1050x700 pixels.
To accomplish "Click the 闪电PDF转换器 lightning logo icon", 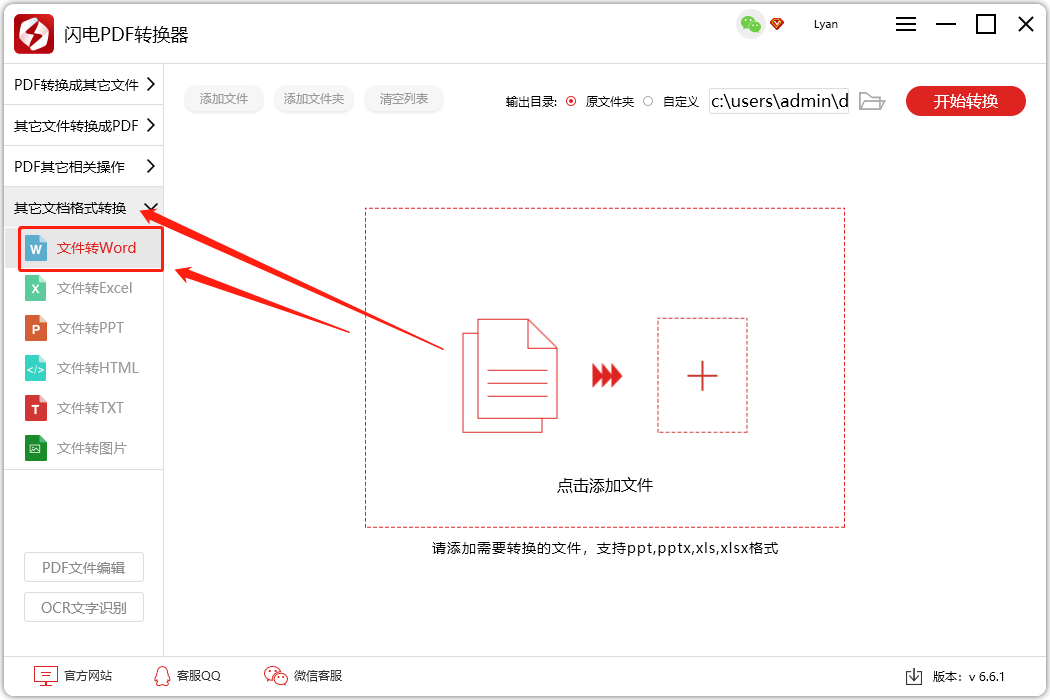I will (x=33, y=33).
